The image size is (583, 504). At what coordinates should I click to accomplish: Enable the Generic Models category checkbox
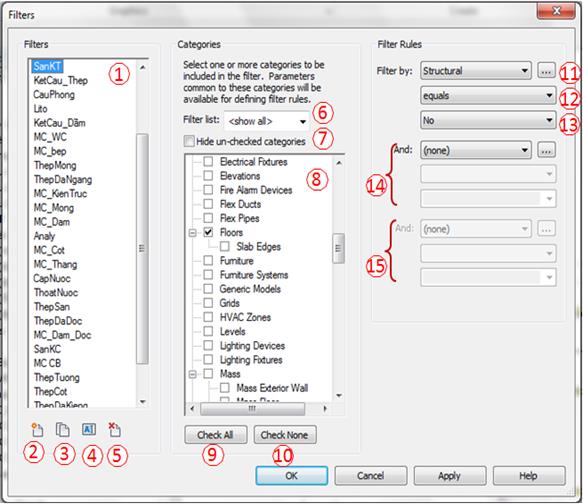point(208,289)
